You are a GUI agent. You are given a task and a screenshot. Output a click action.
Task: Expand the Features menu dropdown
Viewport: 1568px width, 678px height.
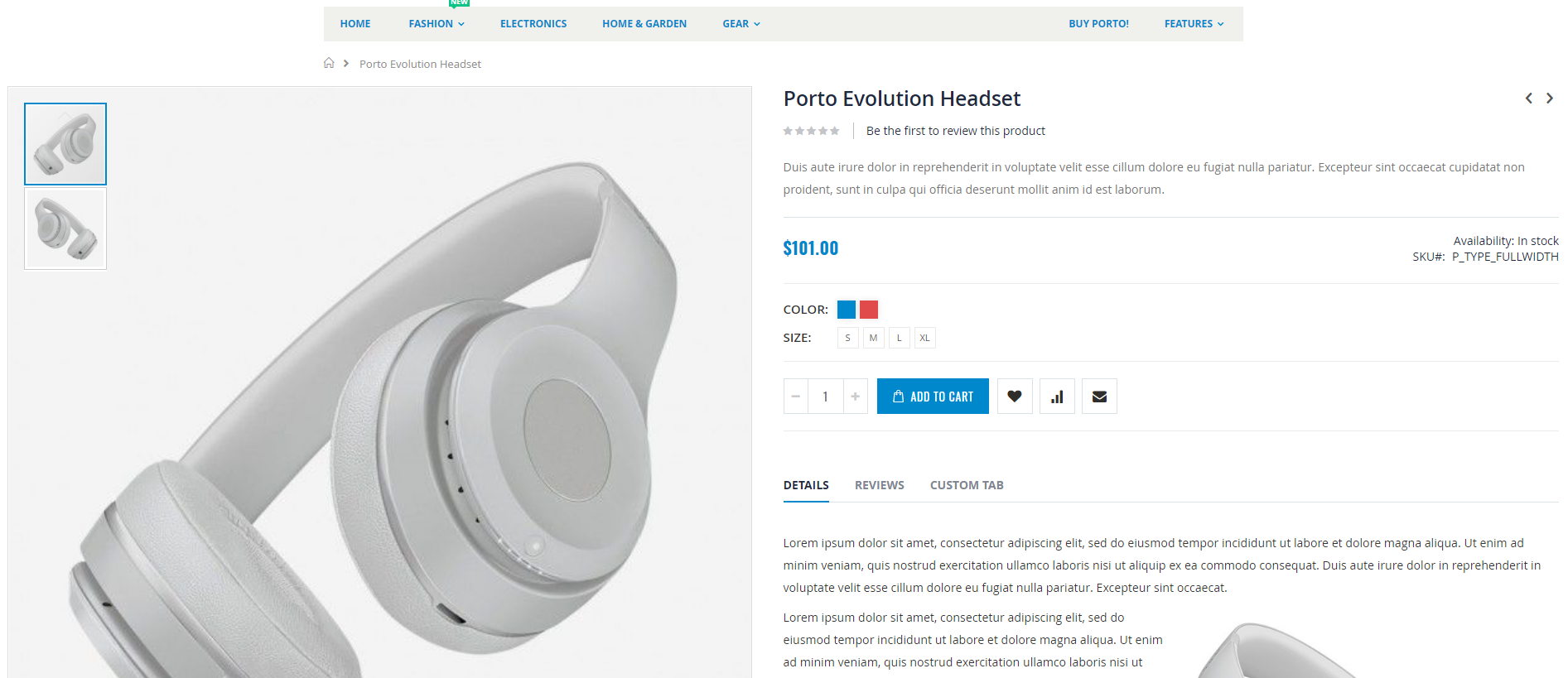pos(1194,24)
